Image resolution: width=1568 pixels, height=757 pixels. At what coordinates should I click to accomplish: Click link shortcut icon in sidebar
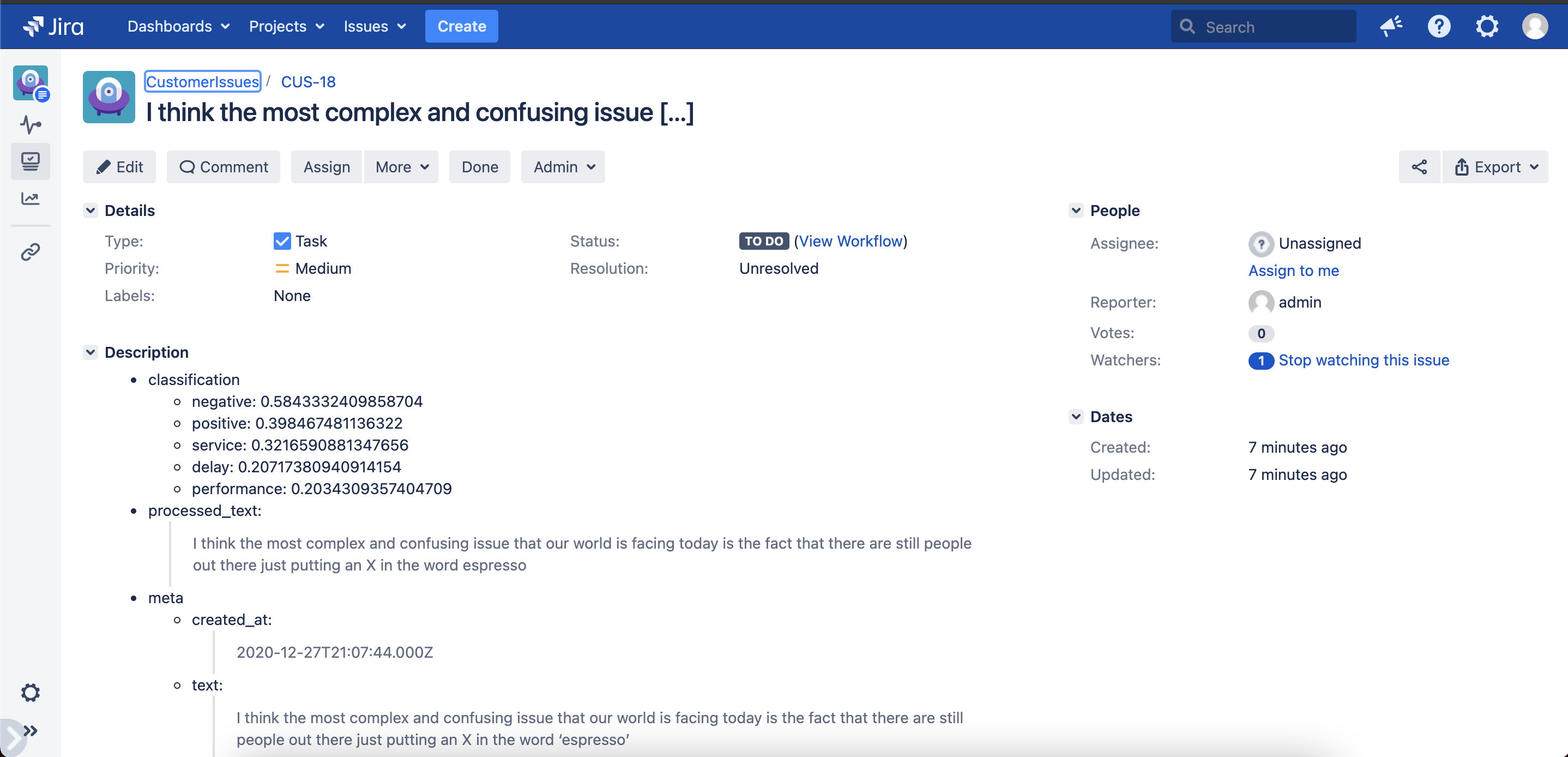pyautogui.click(x=31, y=251)
